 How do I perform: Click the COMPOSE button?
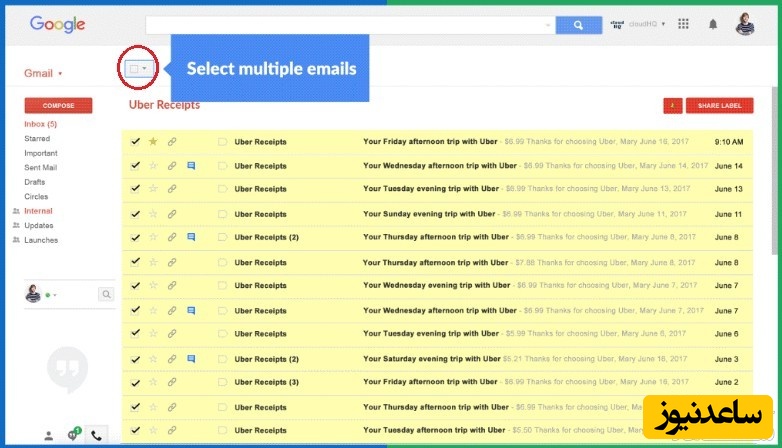pyautogui.click(x=58, y=105)
